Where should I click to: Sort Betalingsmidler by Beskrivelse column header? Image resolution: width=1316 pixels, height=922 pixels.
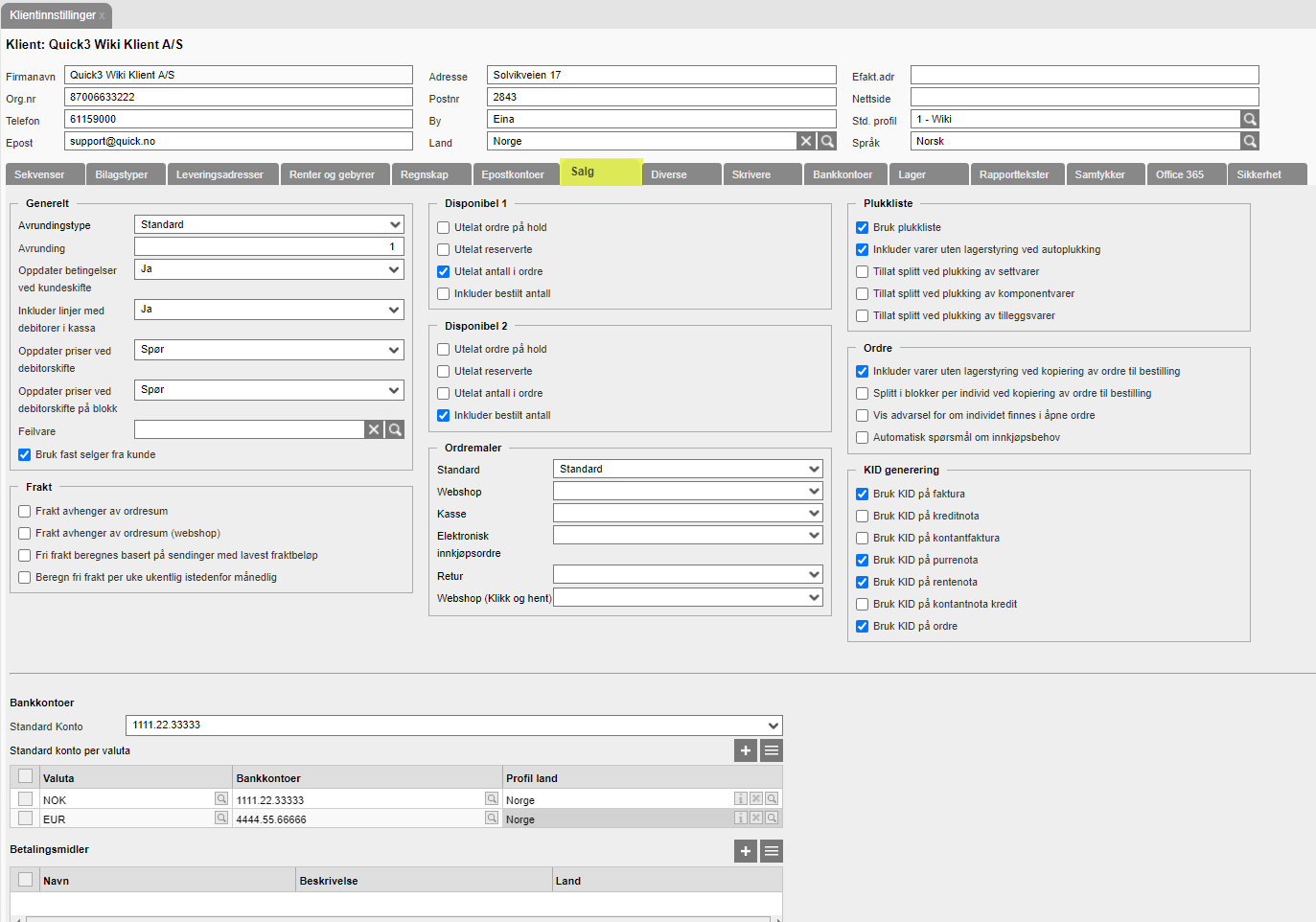424,880
